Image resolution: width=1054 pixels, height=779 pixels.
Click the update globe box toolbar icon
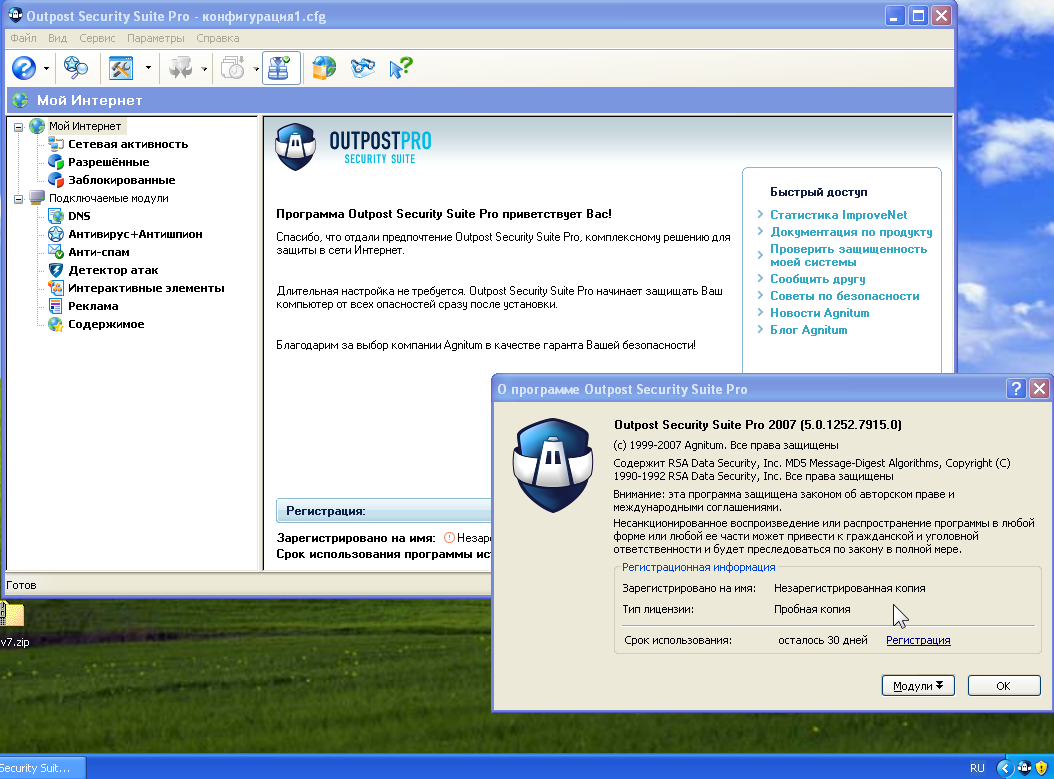pyautogui.click(x=324, y=69)
